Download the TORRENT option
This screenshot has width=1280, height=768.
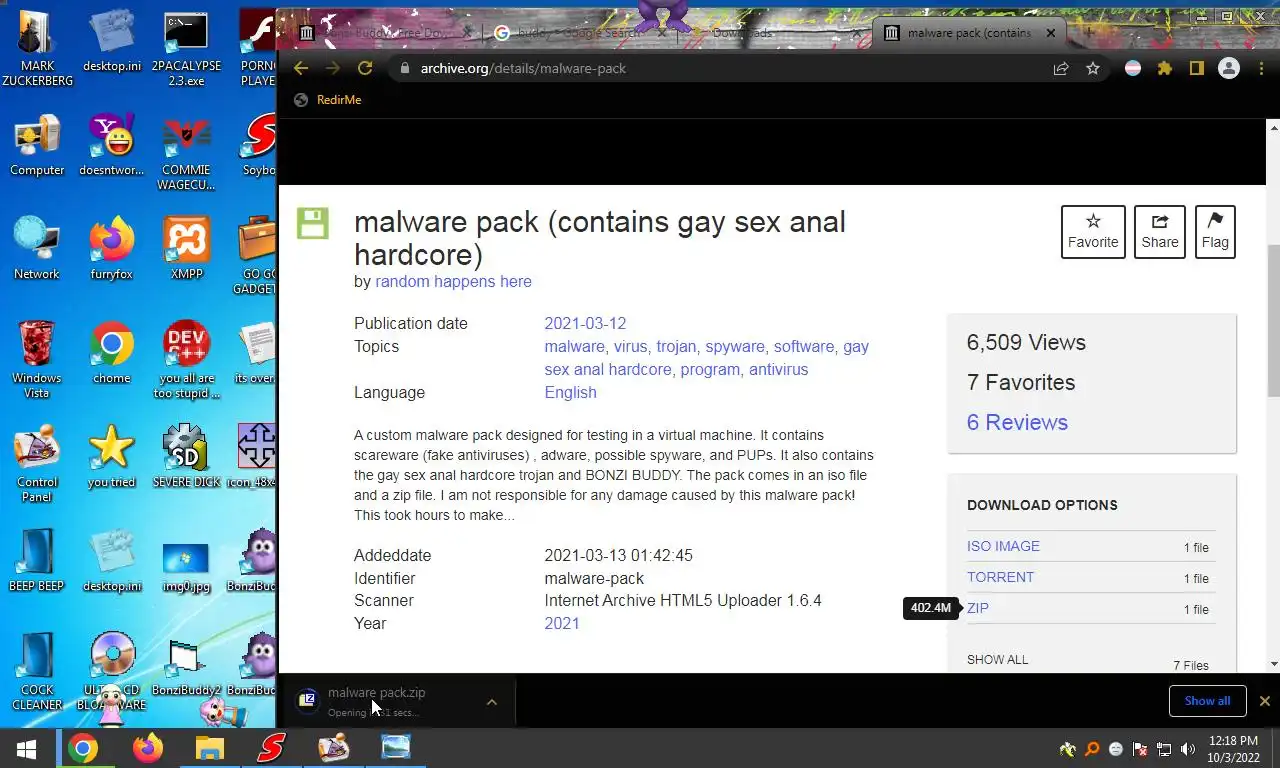[x=1000, y=577]
